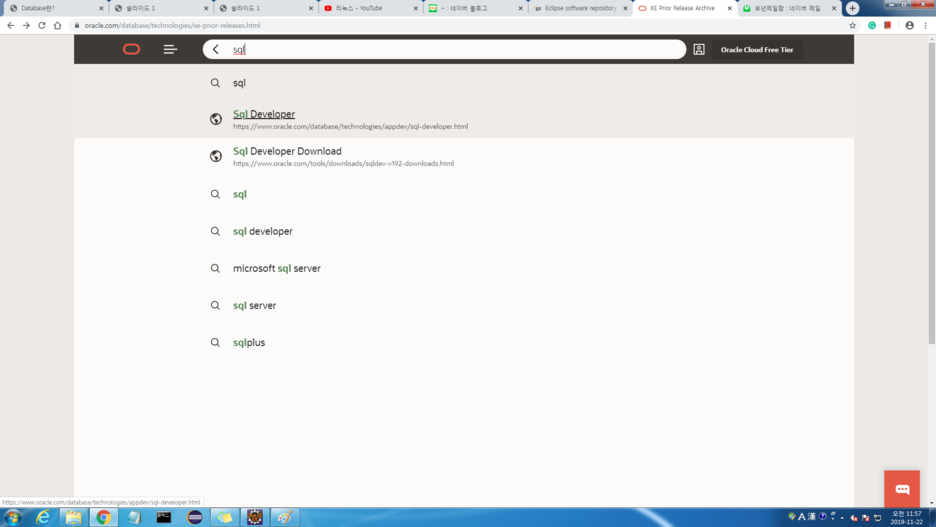The width and height of the screenshot is (936, 527).
Task: Click the browser home button
Action: 57,26
